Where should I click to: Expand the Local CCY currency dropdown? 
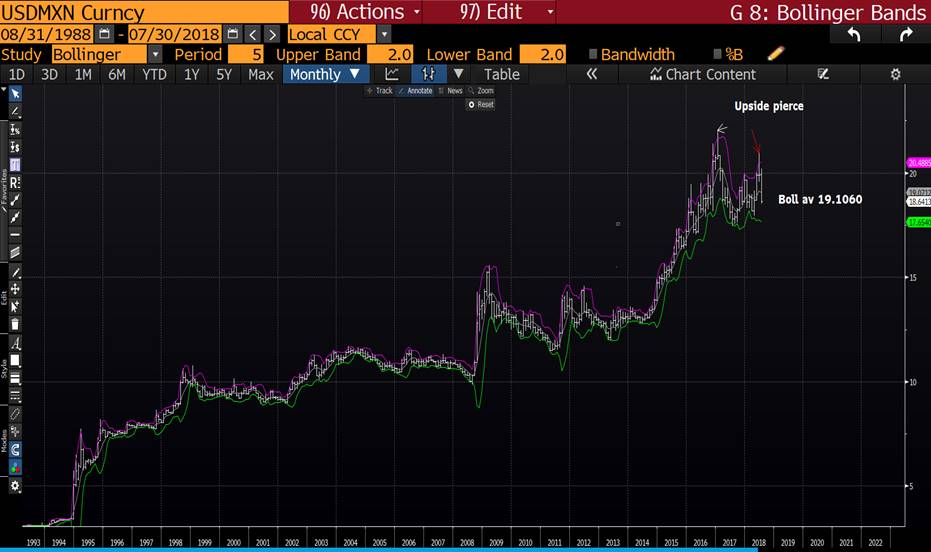click(384, 35)
